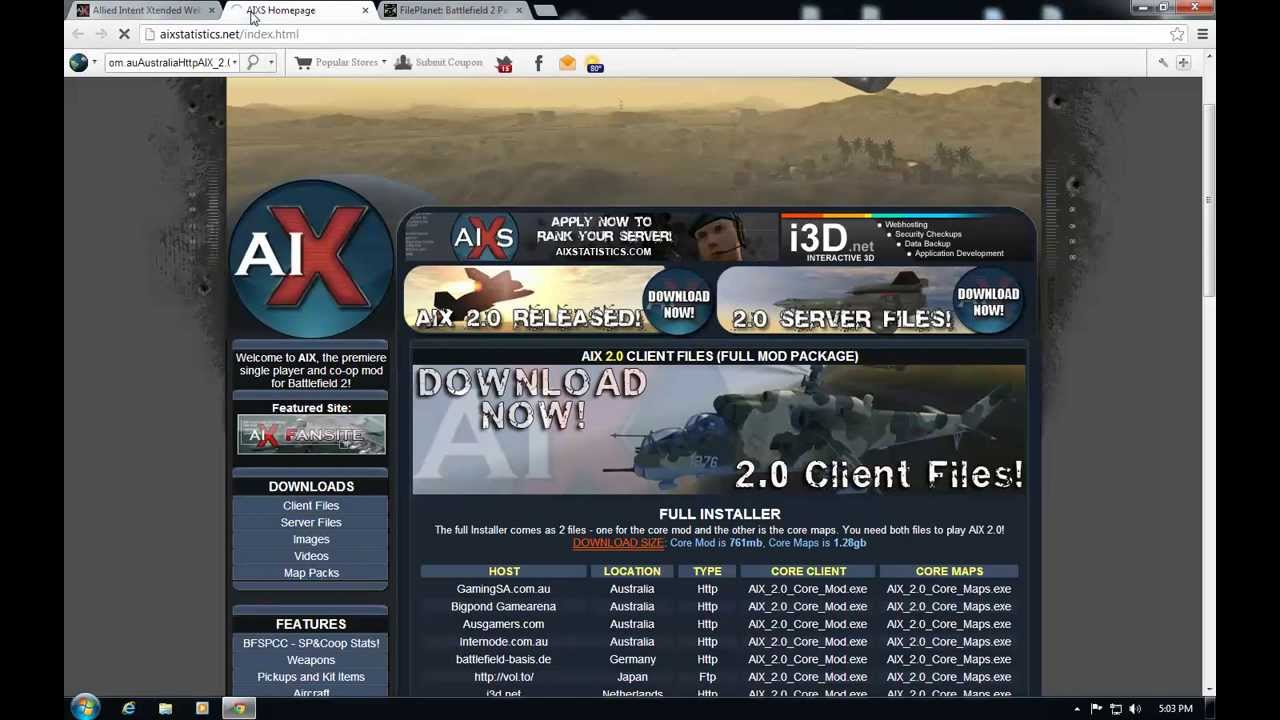The image size is (1280, 720).
Task: Open a new browser tab
Action: [545, 10]
